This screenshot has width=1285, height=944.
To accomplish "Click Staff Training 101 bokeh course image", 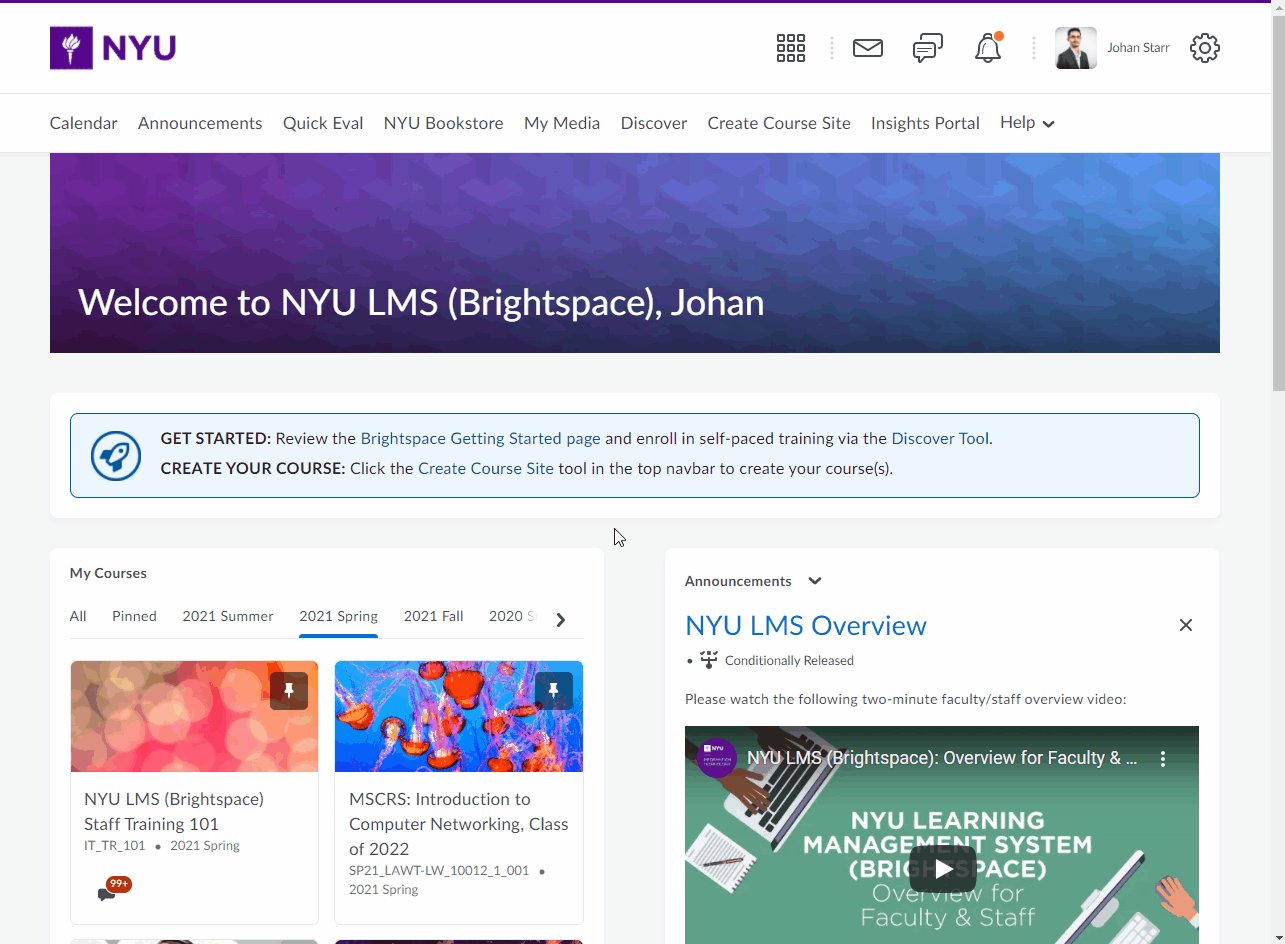I will [194, 716].
